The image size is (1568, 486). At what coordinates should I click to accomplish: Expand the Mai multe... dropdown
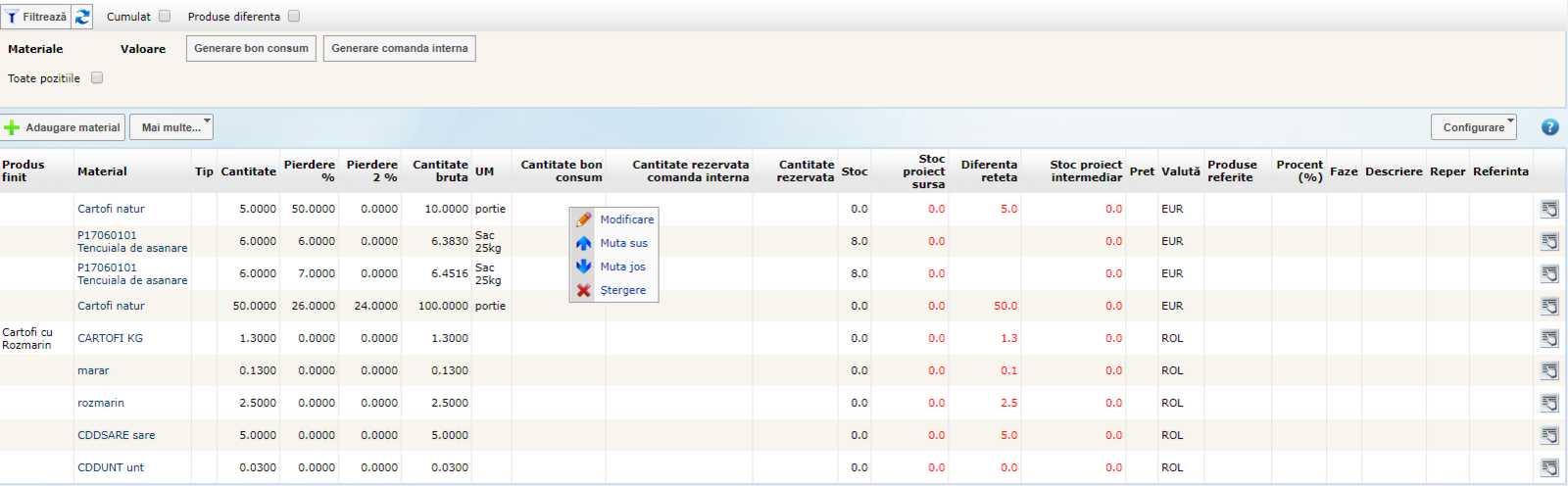pos(171,127)
